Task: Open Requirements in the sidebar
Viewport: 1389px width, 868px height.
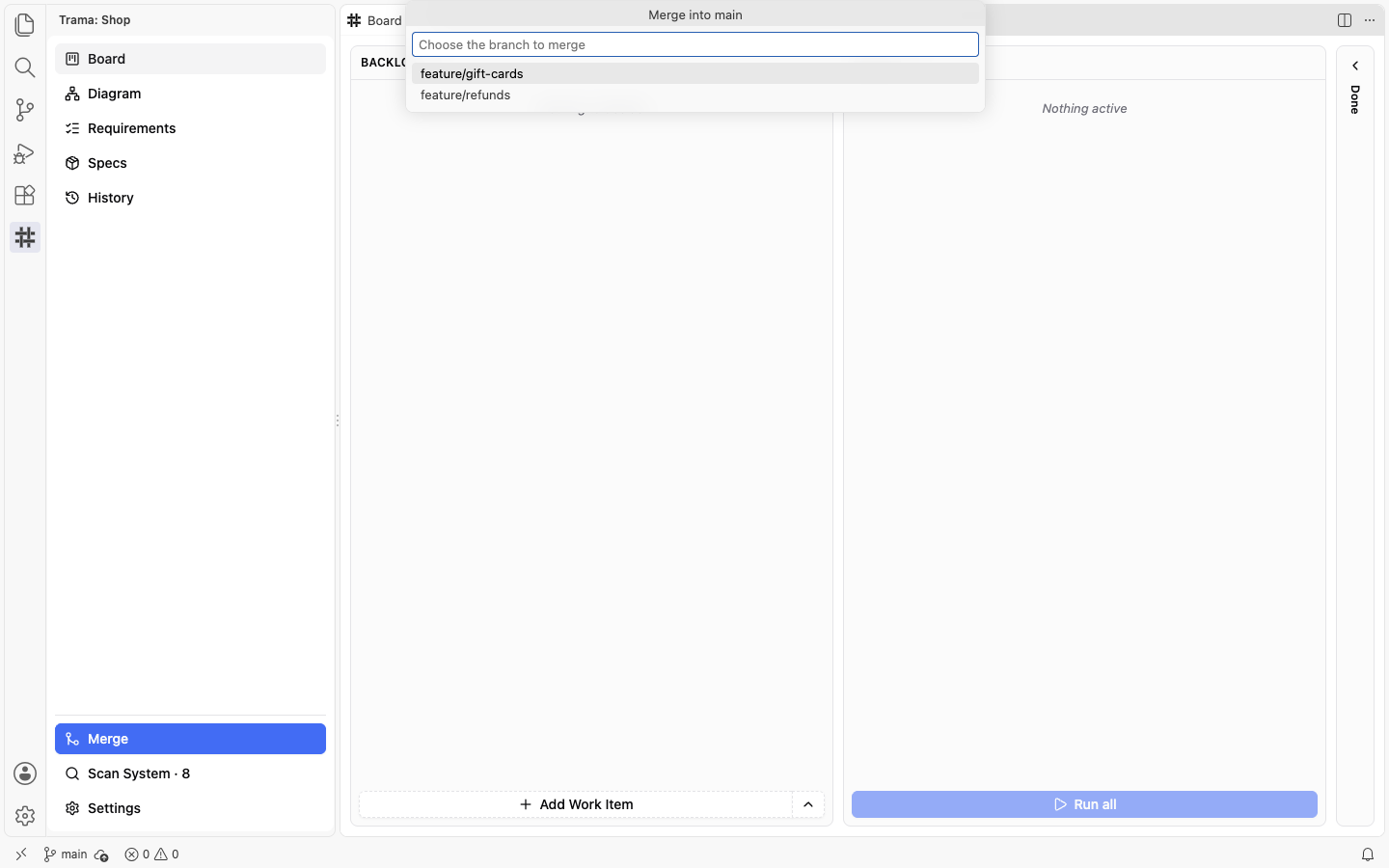Action: tap(190, 128)
